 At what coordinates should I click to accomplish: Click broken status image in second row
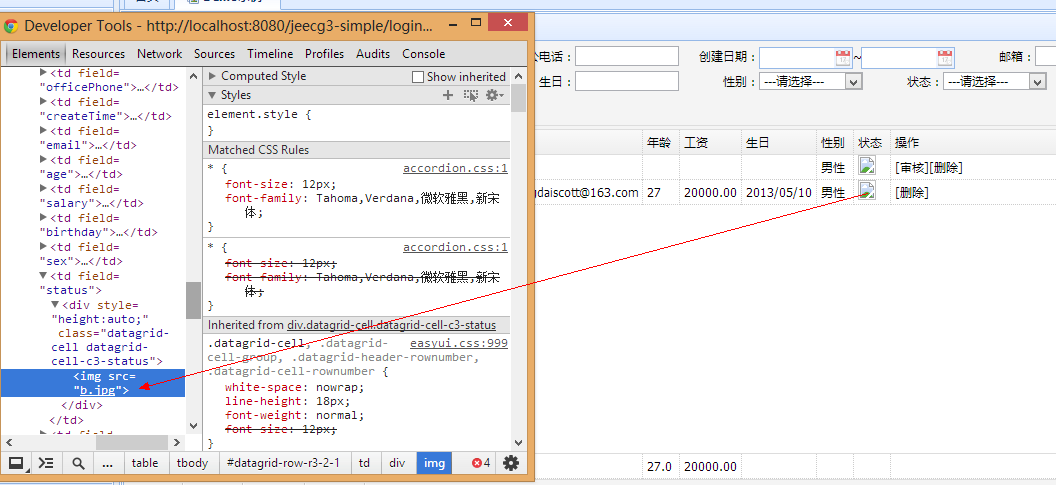pos(867,191)
